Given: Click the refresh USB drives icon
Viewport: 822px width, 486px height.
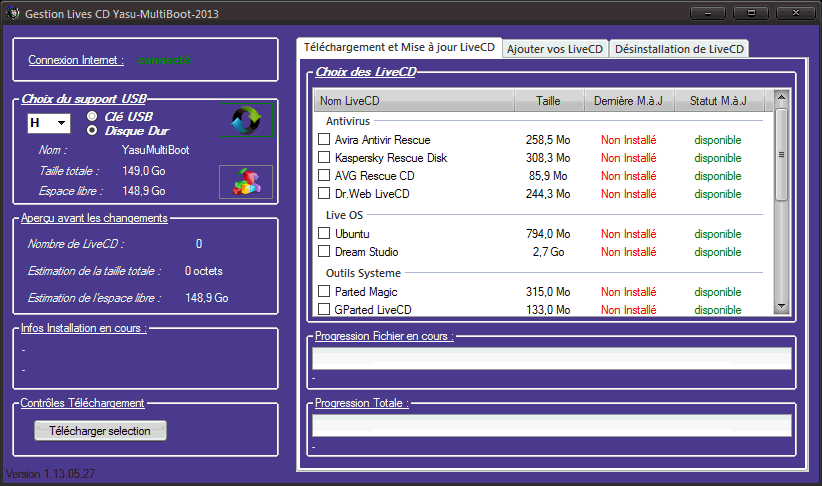Looking at the screenshot, I should pos(246,120).
